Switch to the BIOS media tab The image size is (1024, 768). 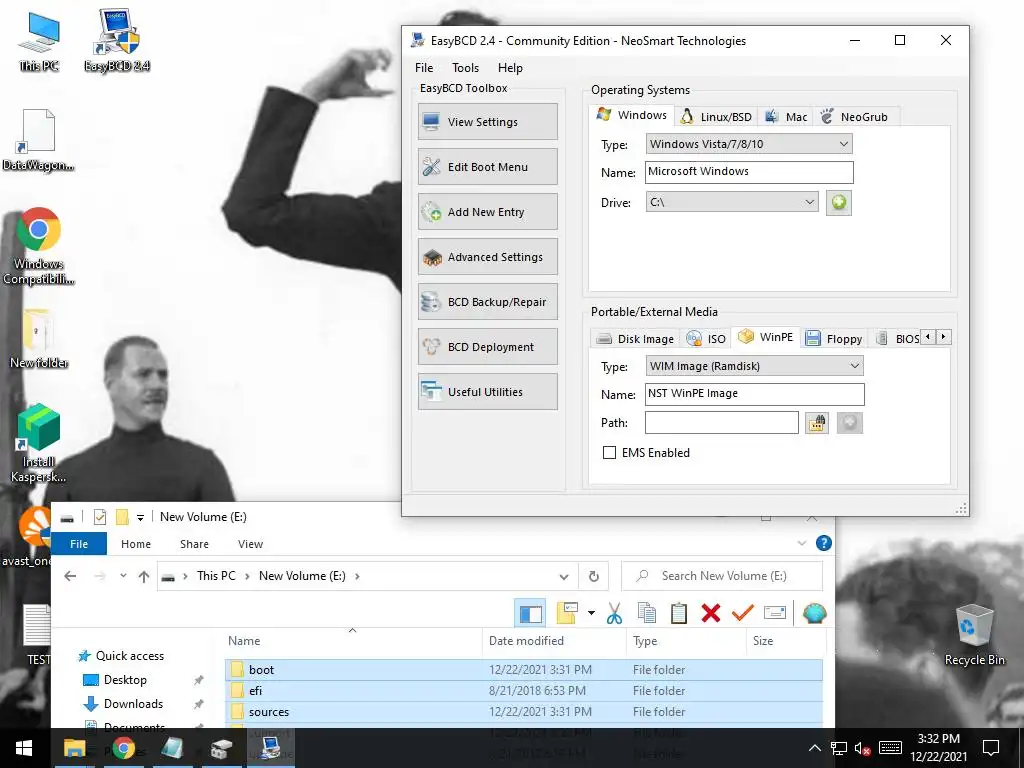pyautogui.click(x=897, y=339)
